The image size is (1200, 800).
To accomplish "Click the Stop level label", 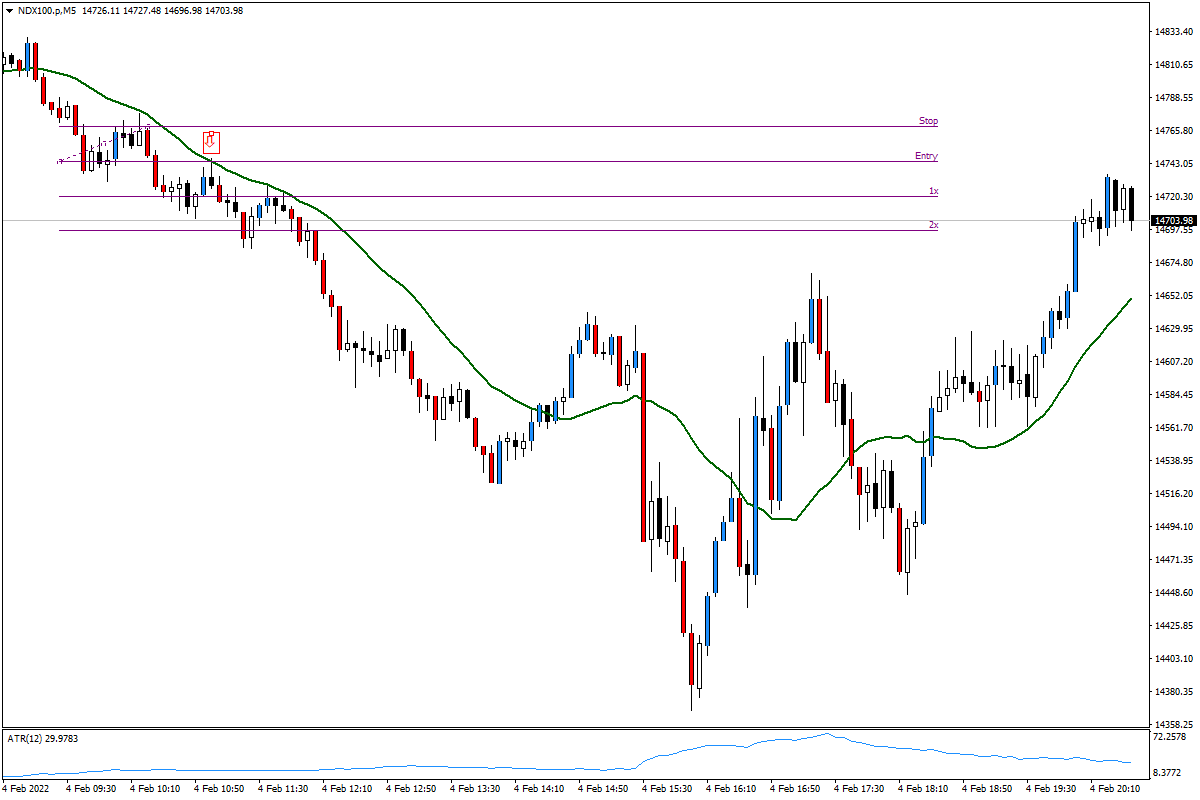I will (x=927, y=120).
